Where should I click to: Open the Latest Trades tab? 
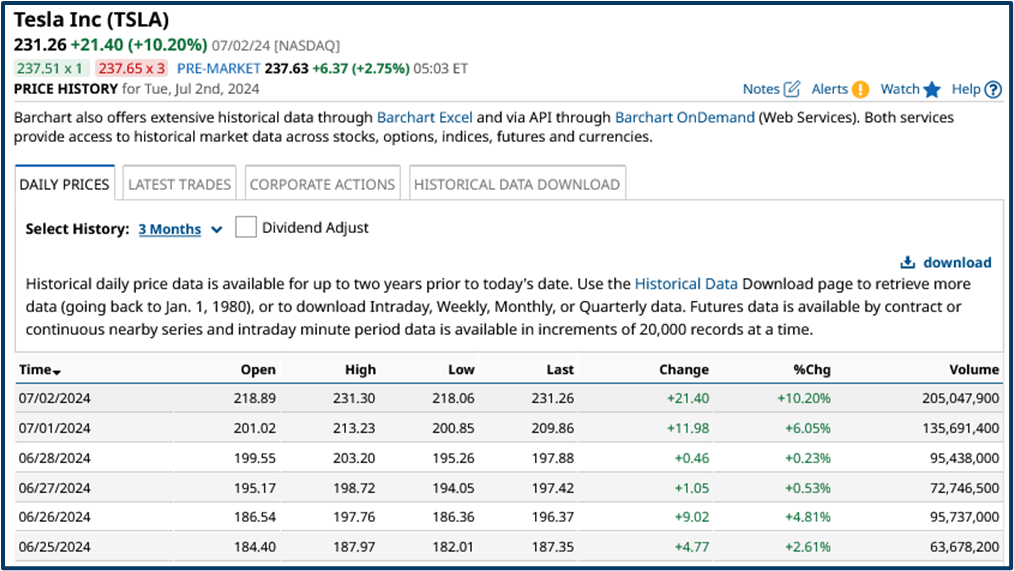pos(179,184)
